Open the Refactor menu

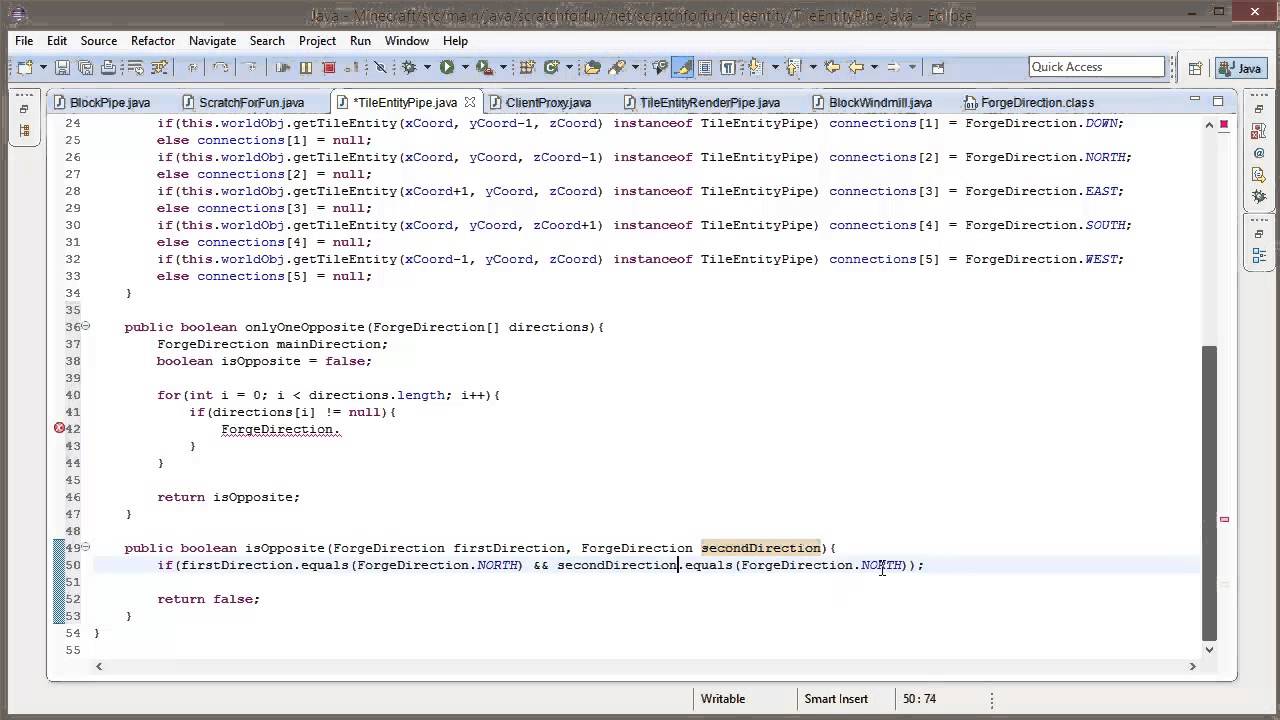(x=153, y=41)
